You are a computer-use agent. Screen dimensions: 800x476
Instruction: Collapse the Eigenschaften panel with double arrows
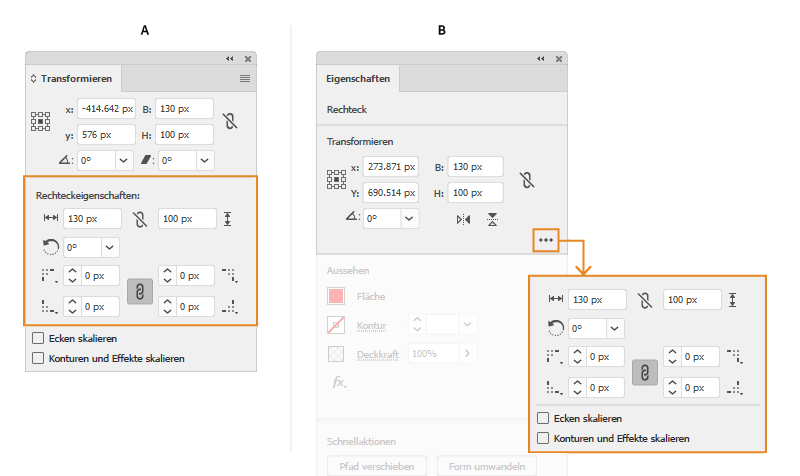coord(541,60)
